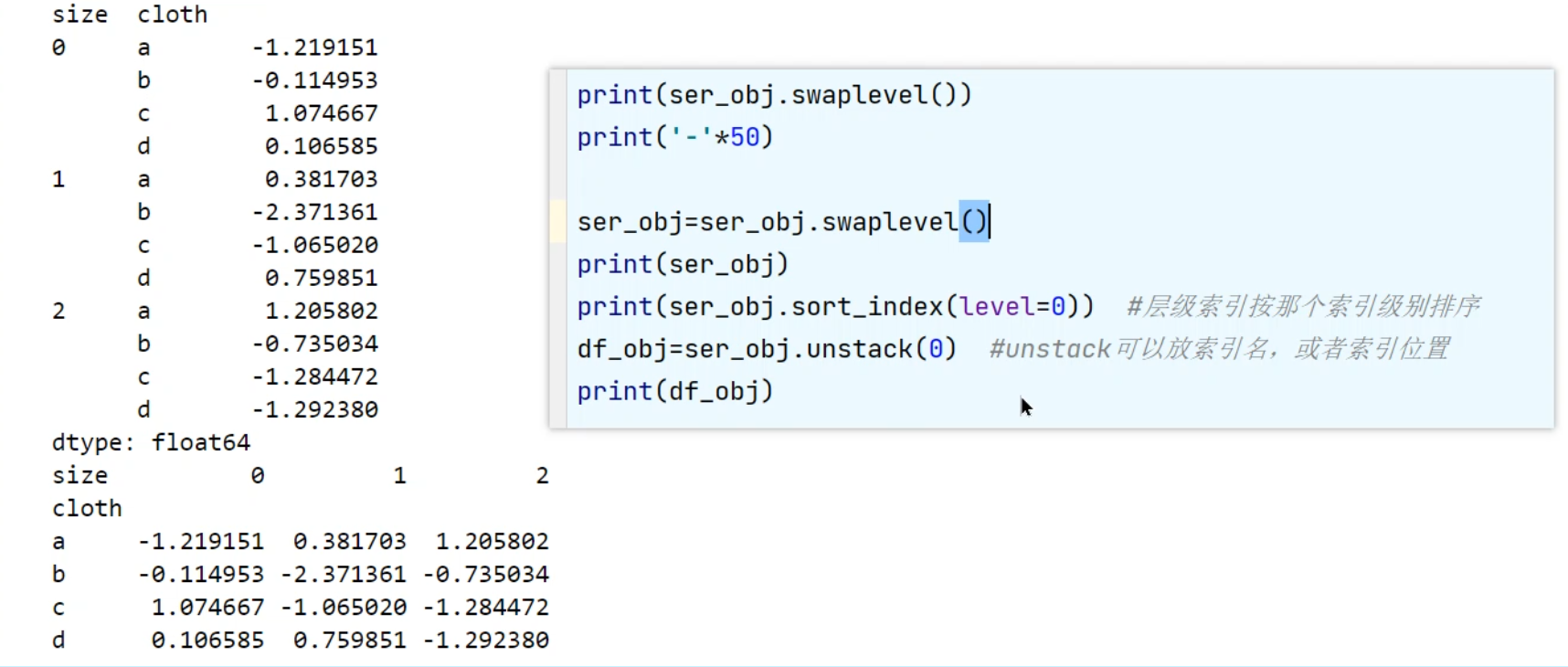Image resolution: width=1568 pixels, height=667 pixels.
Task: Click 'size' in the top series header
Action: coord(80,15)
